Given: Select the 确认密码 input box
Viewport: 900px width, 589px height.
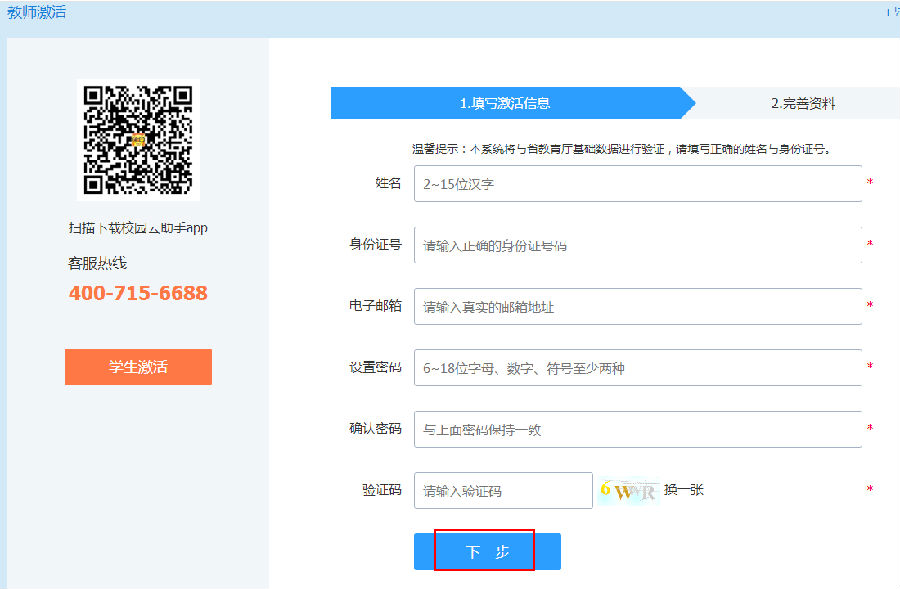Looking at the screenshot, I should [x=637, y=430].
